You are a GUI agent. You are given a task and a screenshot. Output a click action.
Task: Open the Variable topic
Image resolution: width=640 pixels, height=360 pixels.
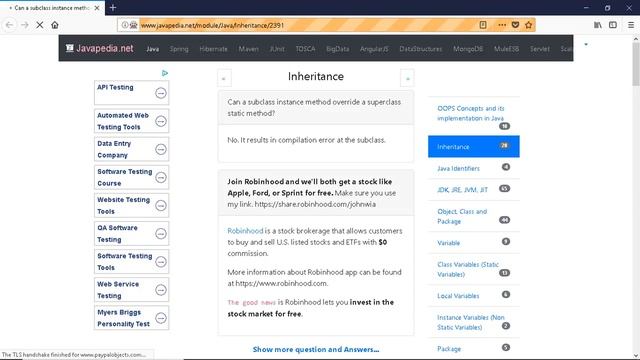coord(449,243)
